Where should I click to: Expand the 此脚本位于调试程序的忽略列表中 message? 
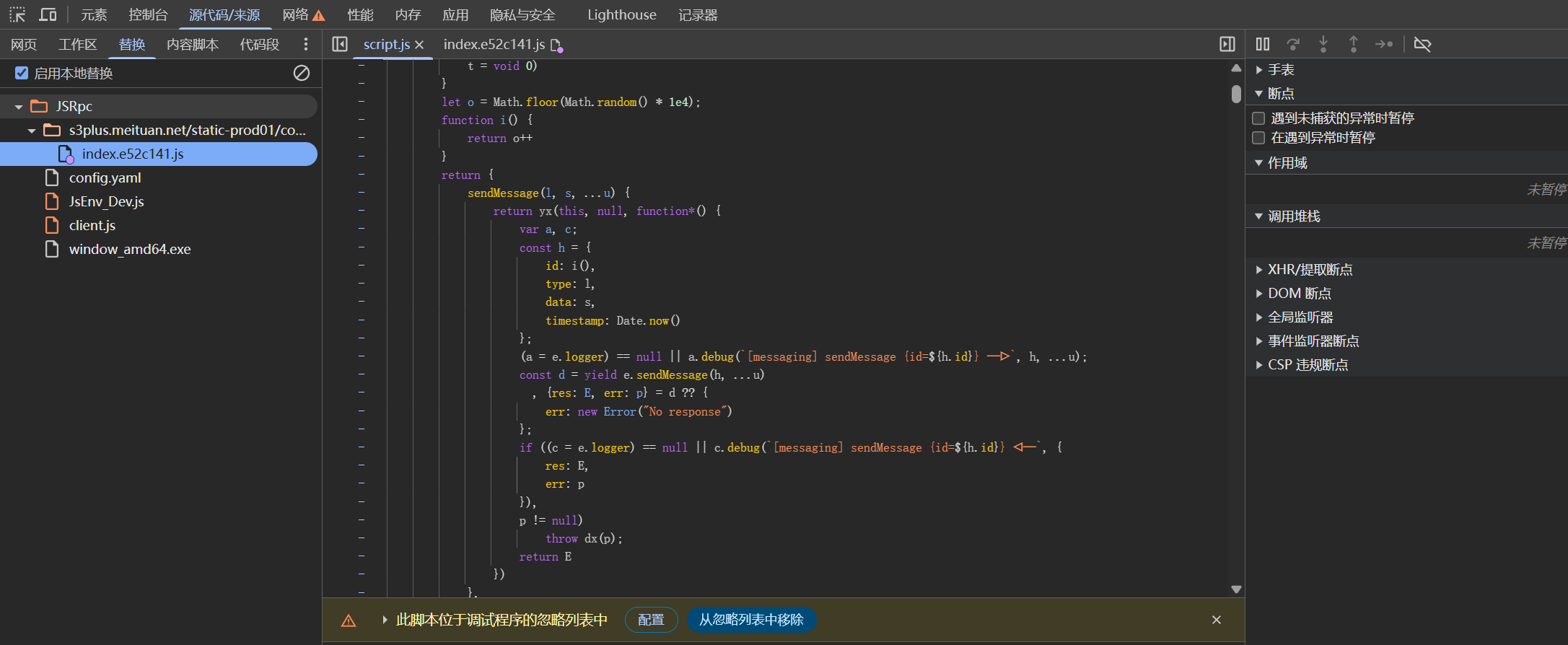[385, 620]
